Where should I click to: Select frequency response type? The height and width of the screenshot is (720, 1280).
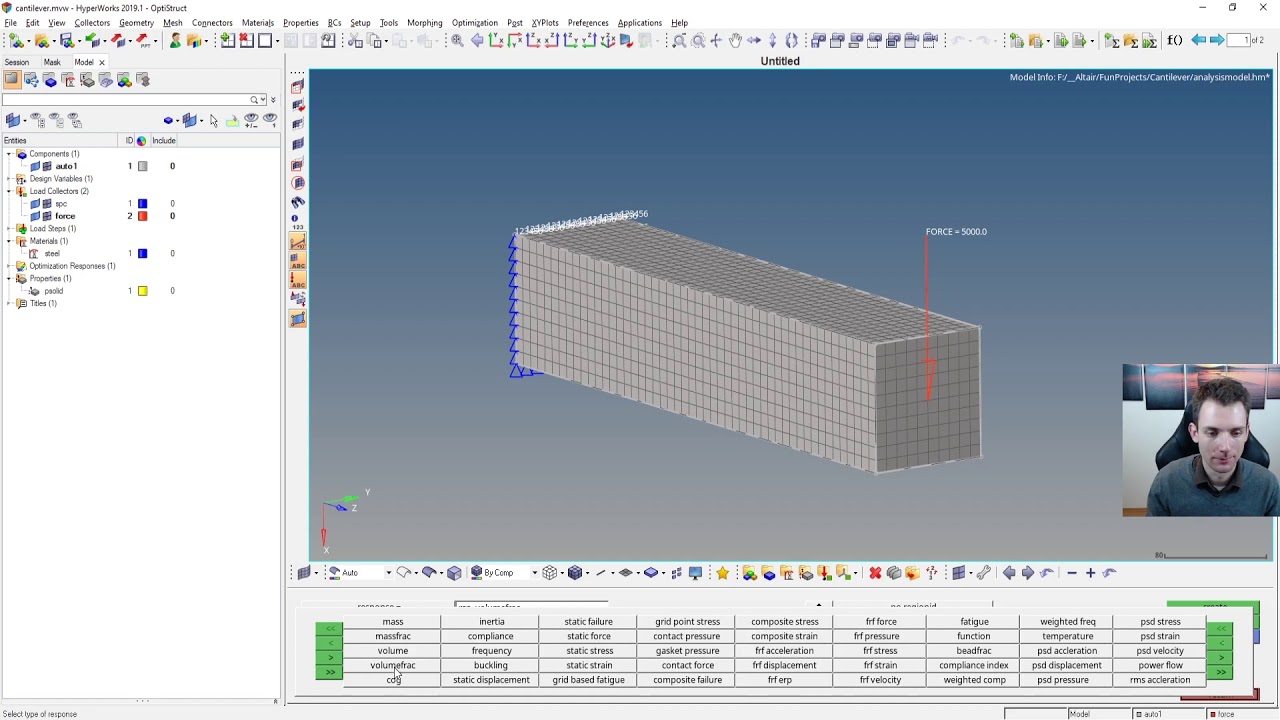click(x=491, y=651)
